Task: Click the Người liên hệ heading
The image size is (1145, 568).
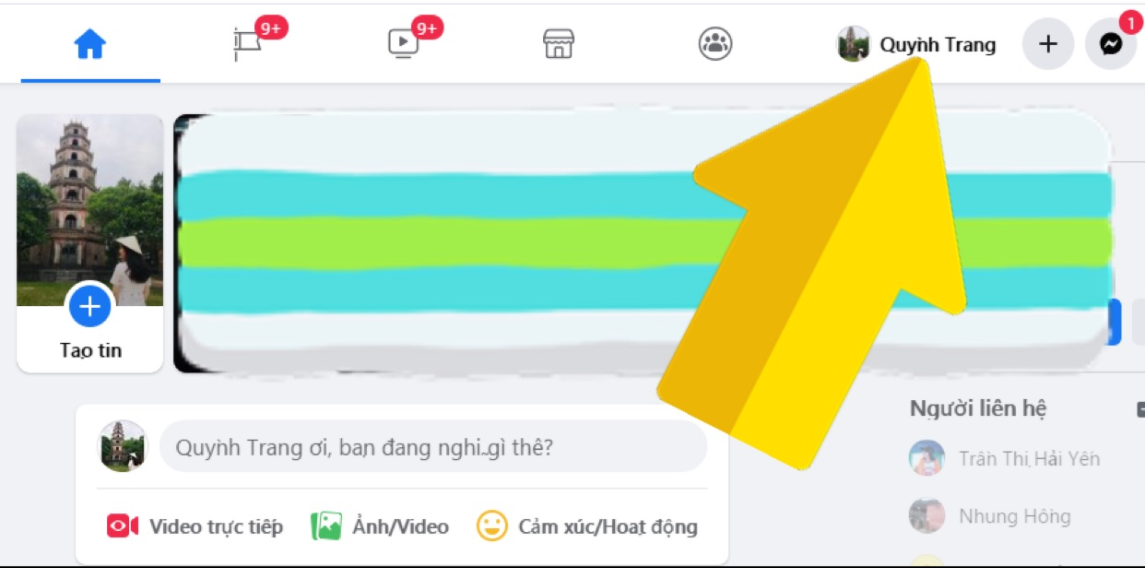Action: point(978,409)
